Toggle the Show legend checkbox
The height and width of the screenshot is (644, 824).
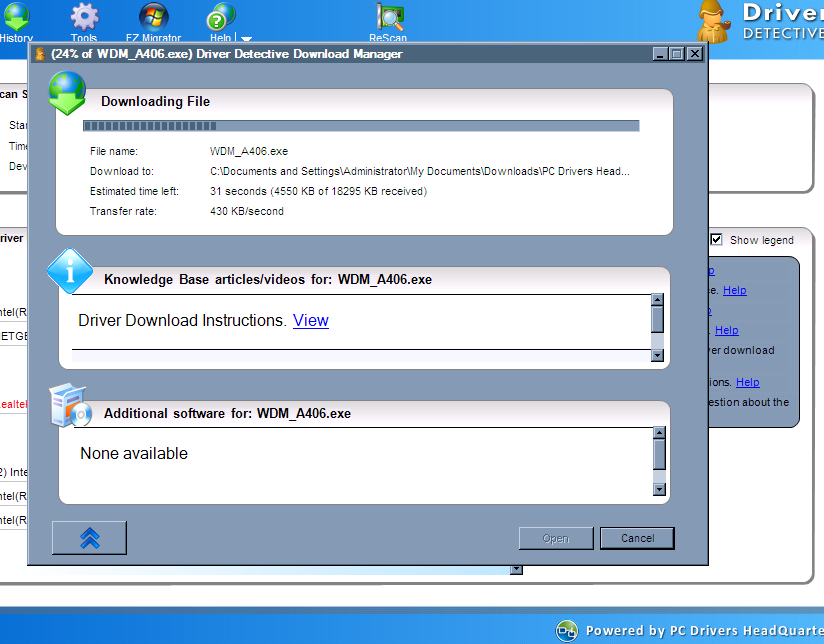coord(716,240)
